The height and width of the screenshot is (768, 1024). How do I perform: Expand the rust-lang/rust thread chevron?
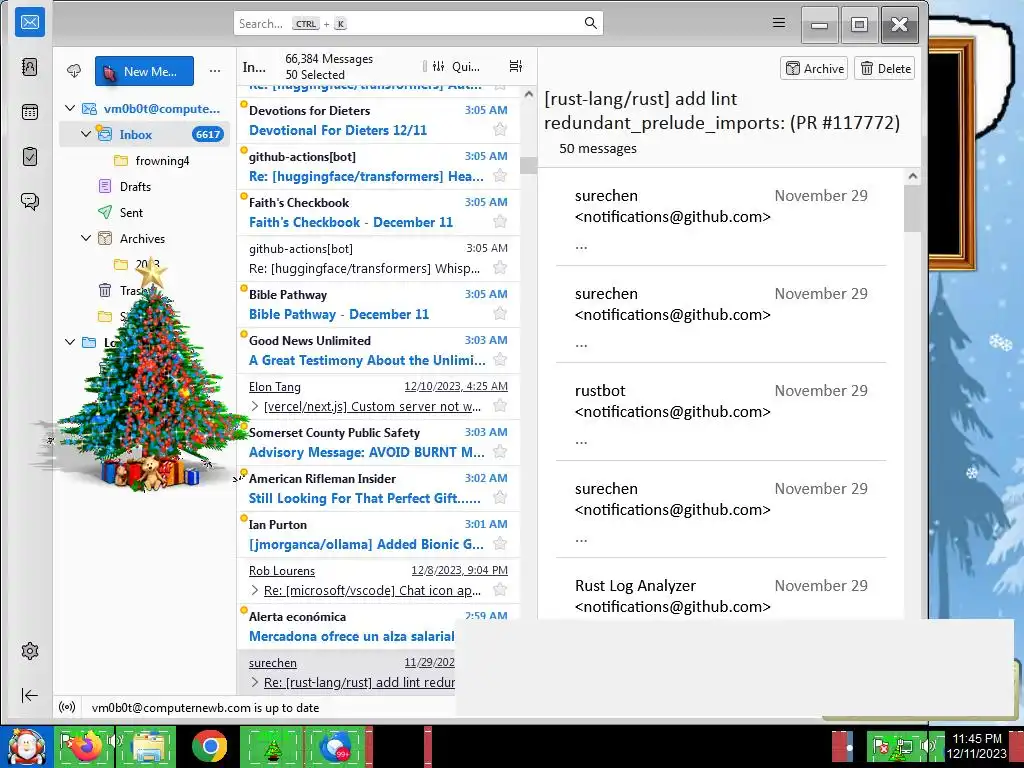(x=255, y=682)
